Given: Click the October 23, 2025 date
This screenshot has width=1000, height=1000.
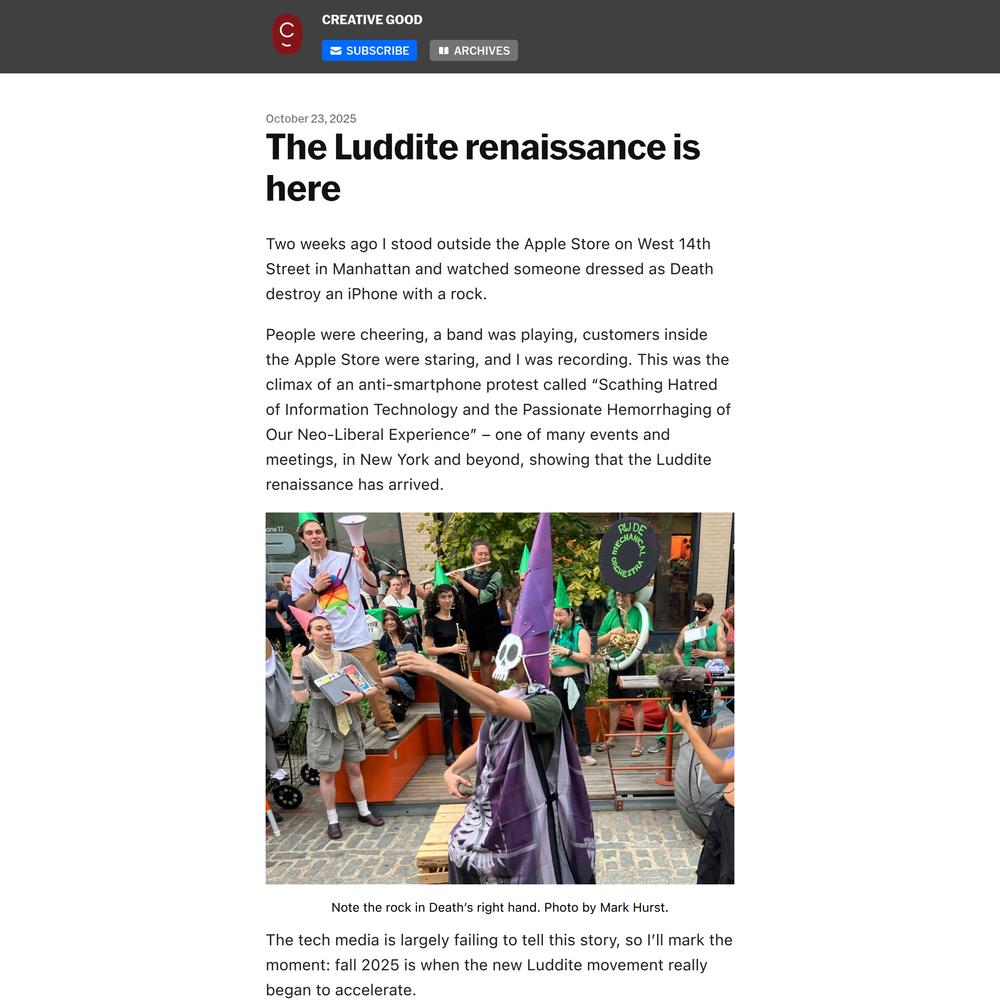Looking at the screenshot, I should [311, 118].
